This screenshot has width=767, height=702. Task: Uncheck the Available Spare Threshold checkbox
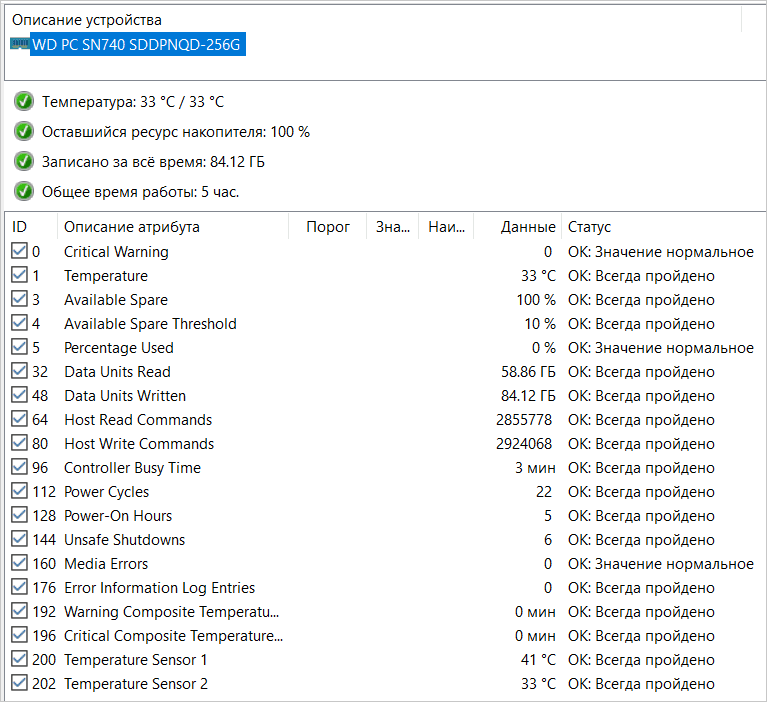click(x=19, y=323)
